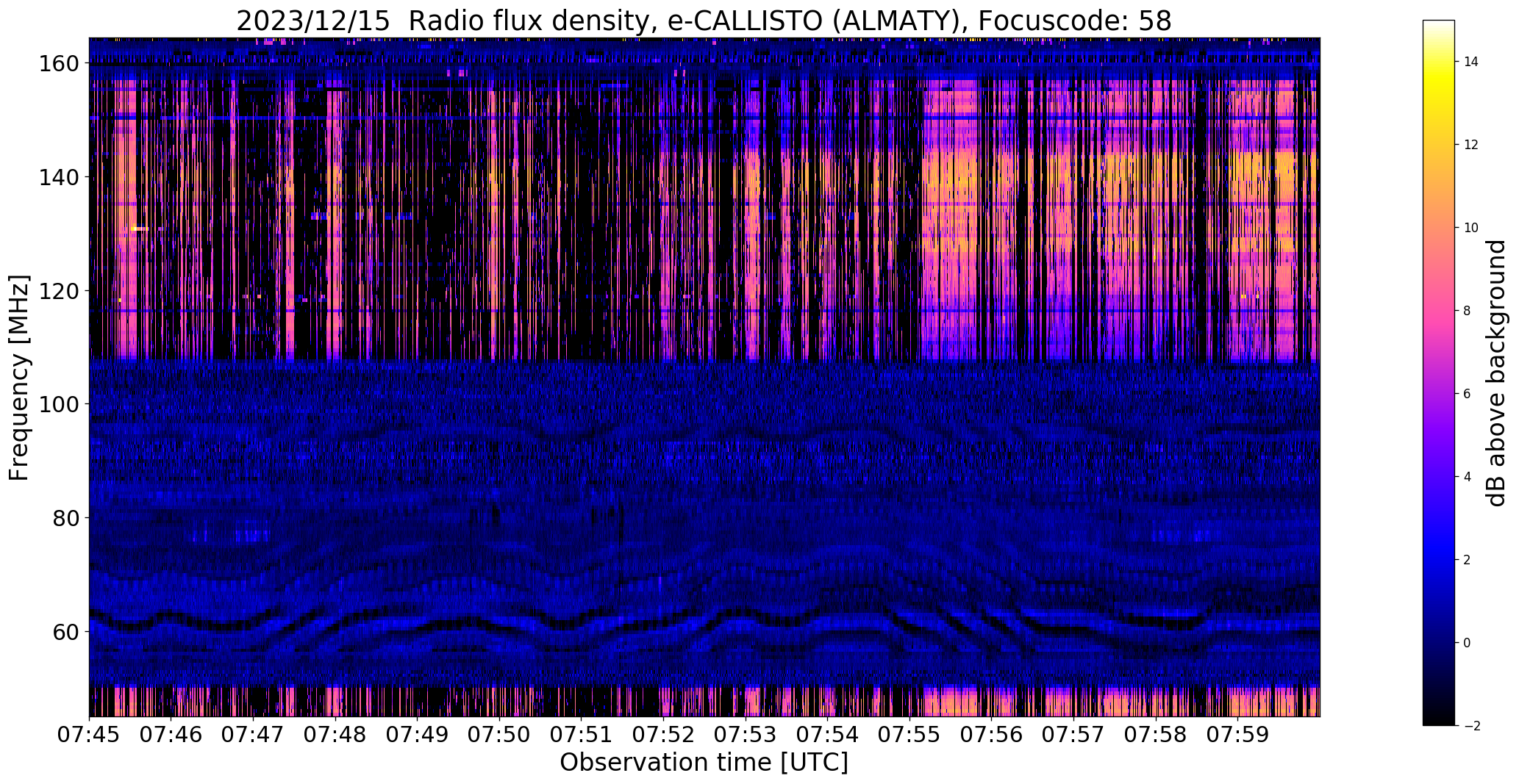Click the colorbar tick label 4
This screenshot has width=1519, height=784.
pos(1468,477)
